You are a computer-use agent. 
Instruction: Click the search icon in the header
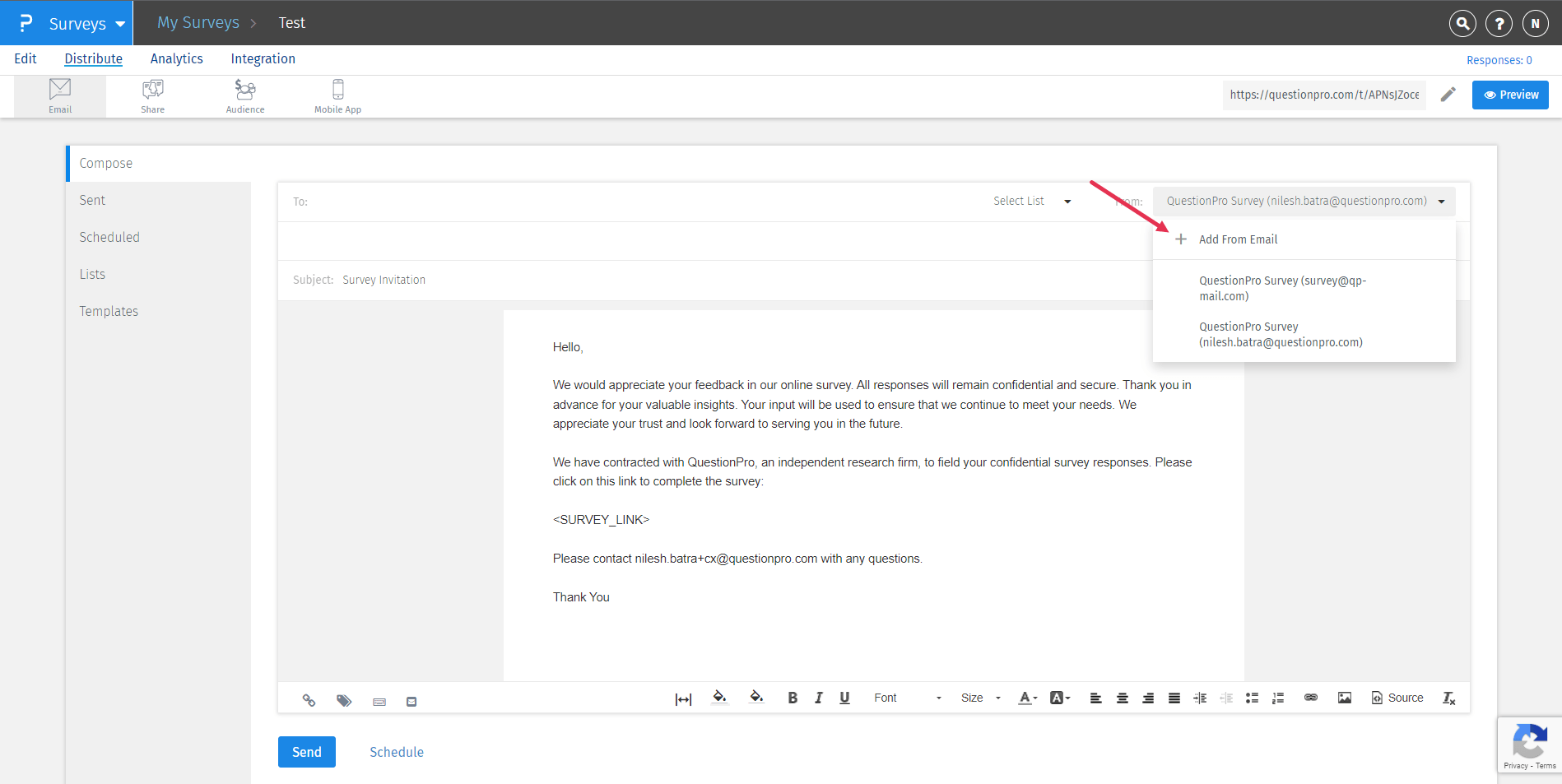pos(1462,23)
